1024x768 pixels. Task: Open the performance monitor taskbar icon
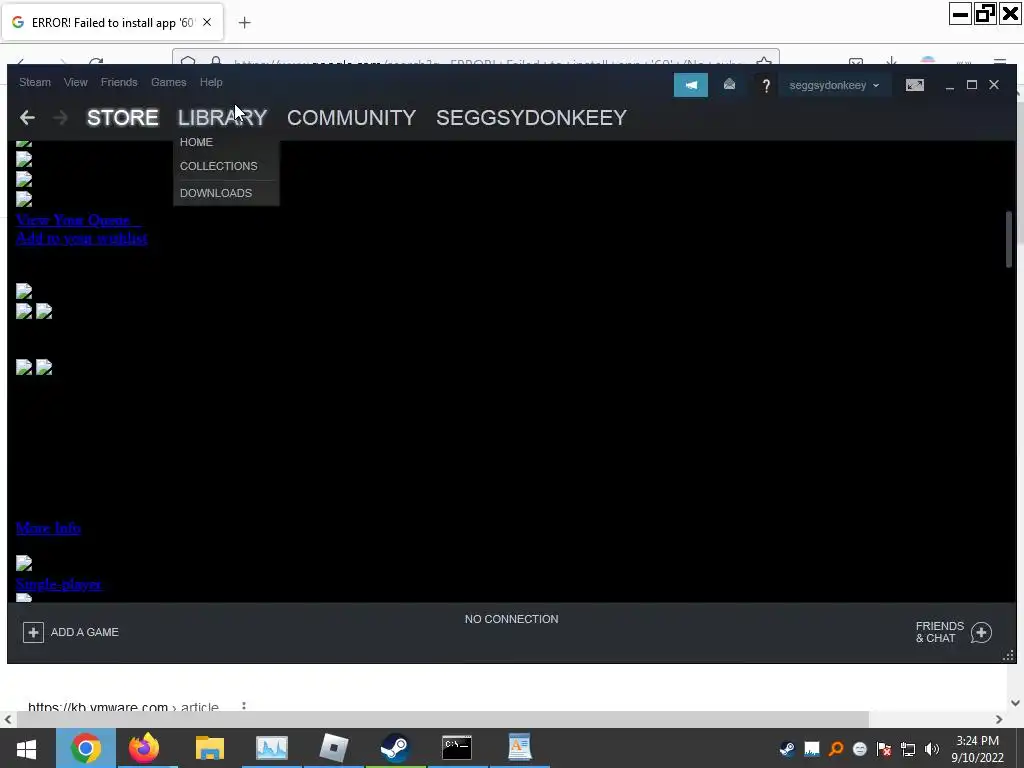[x=272, y=748]
